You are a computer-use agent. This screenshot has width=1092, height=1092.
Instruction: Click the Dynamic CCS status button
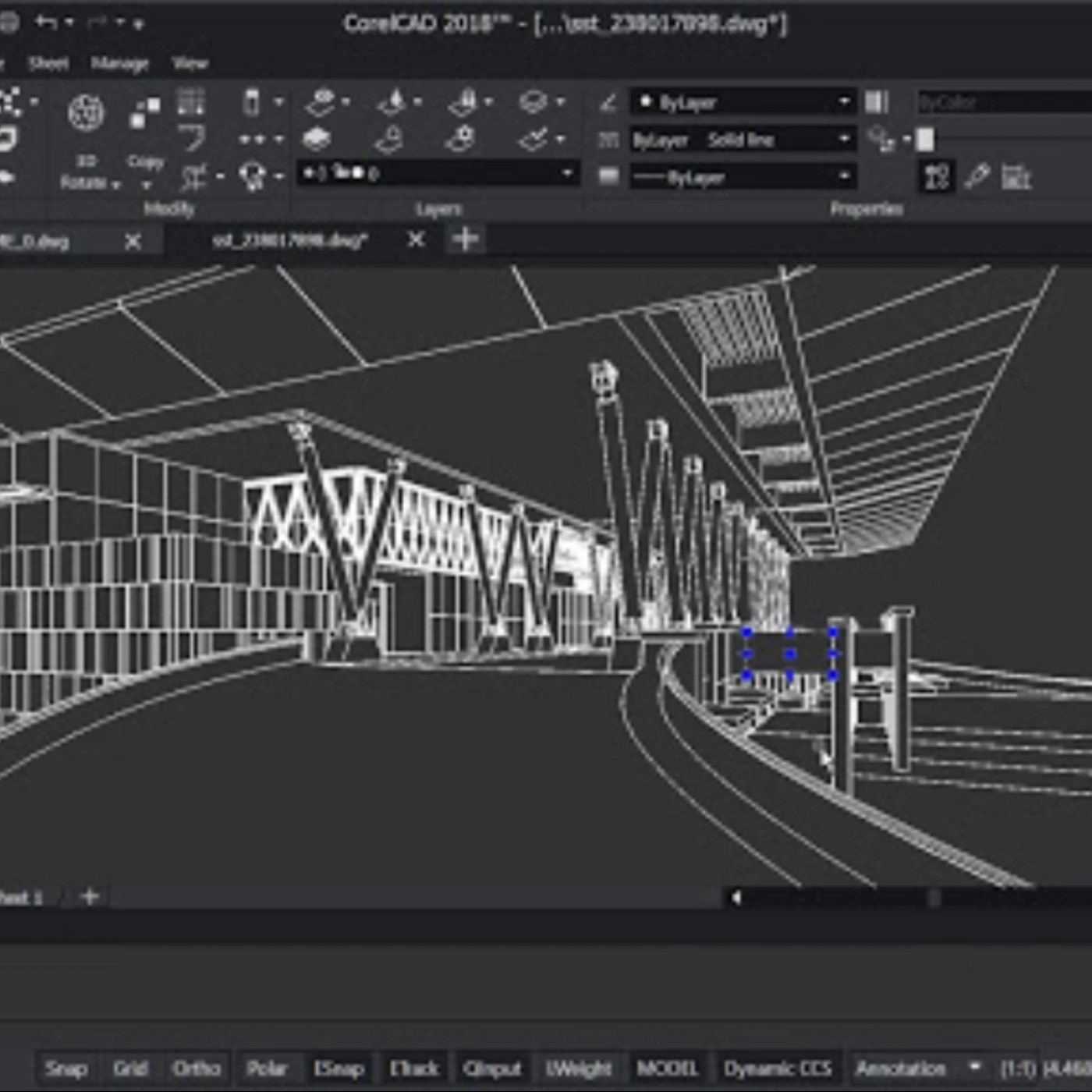pyautogui.click(x=777, y=1068)
